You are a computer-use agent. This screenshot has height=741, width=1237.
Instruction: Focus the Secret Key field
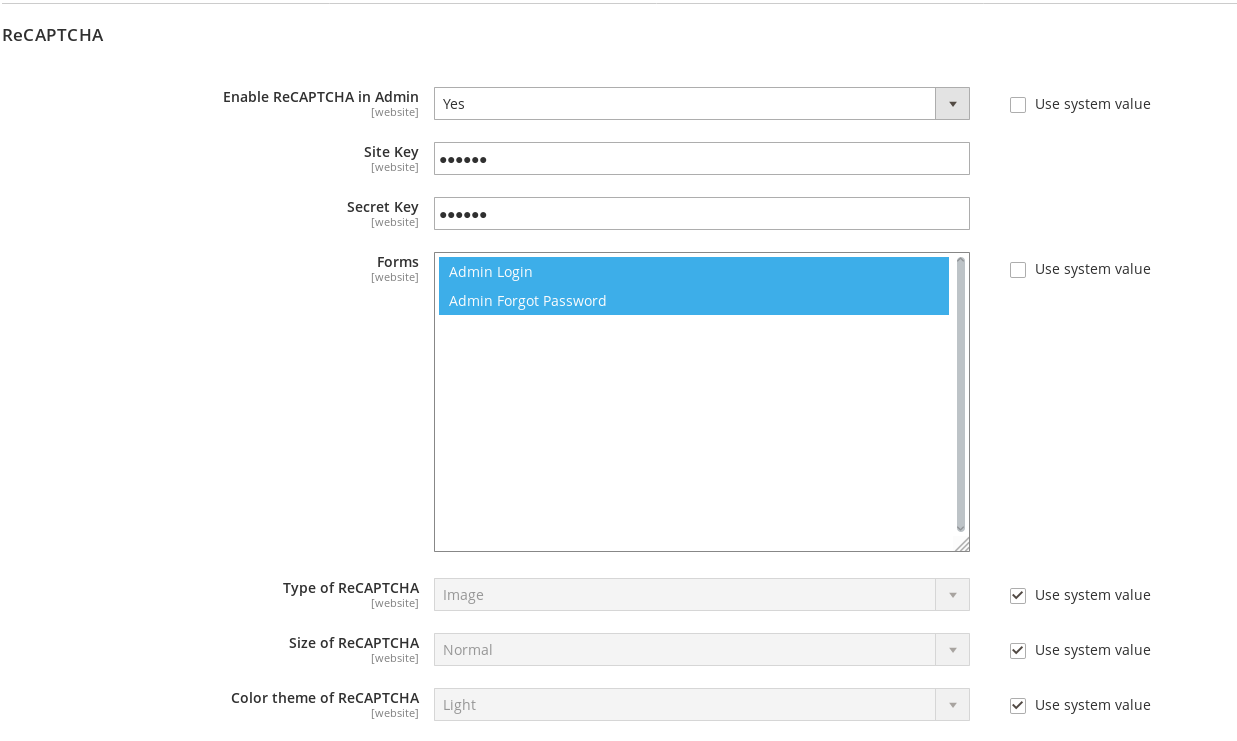pos(701,214)
